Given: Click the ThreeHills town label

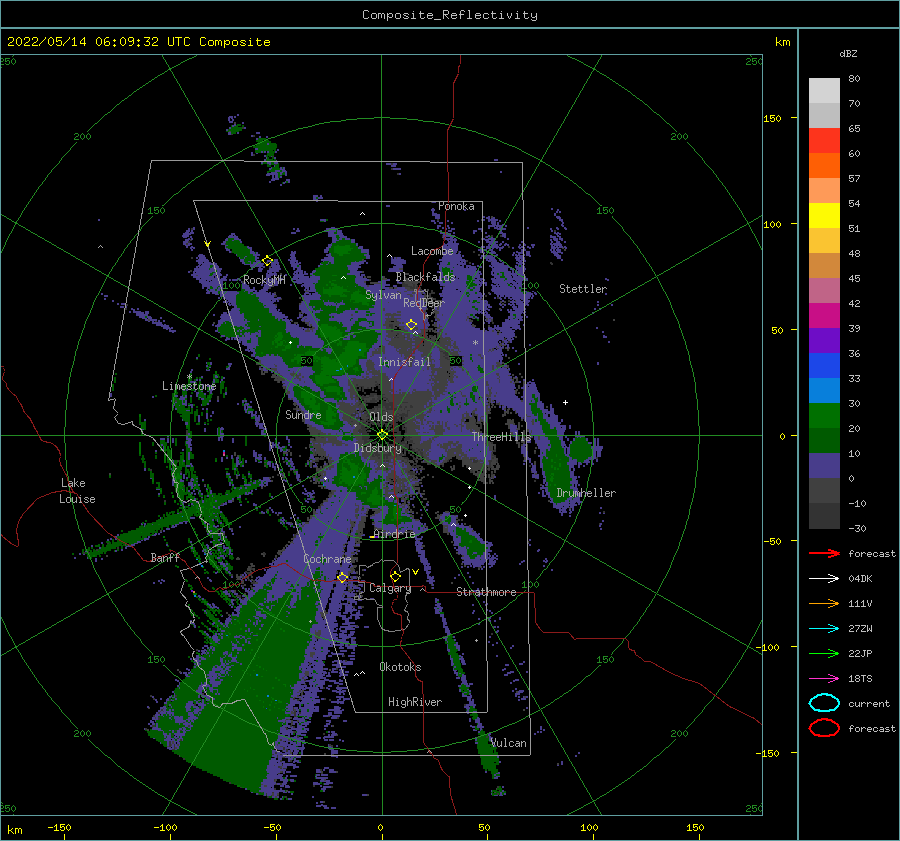Looking at the screenshot, I should (502, 437).
